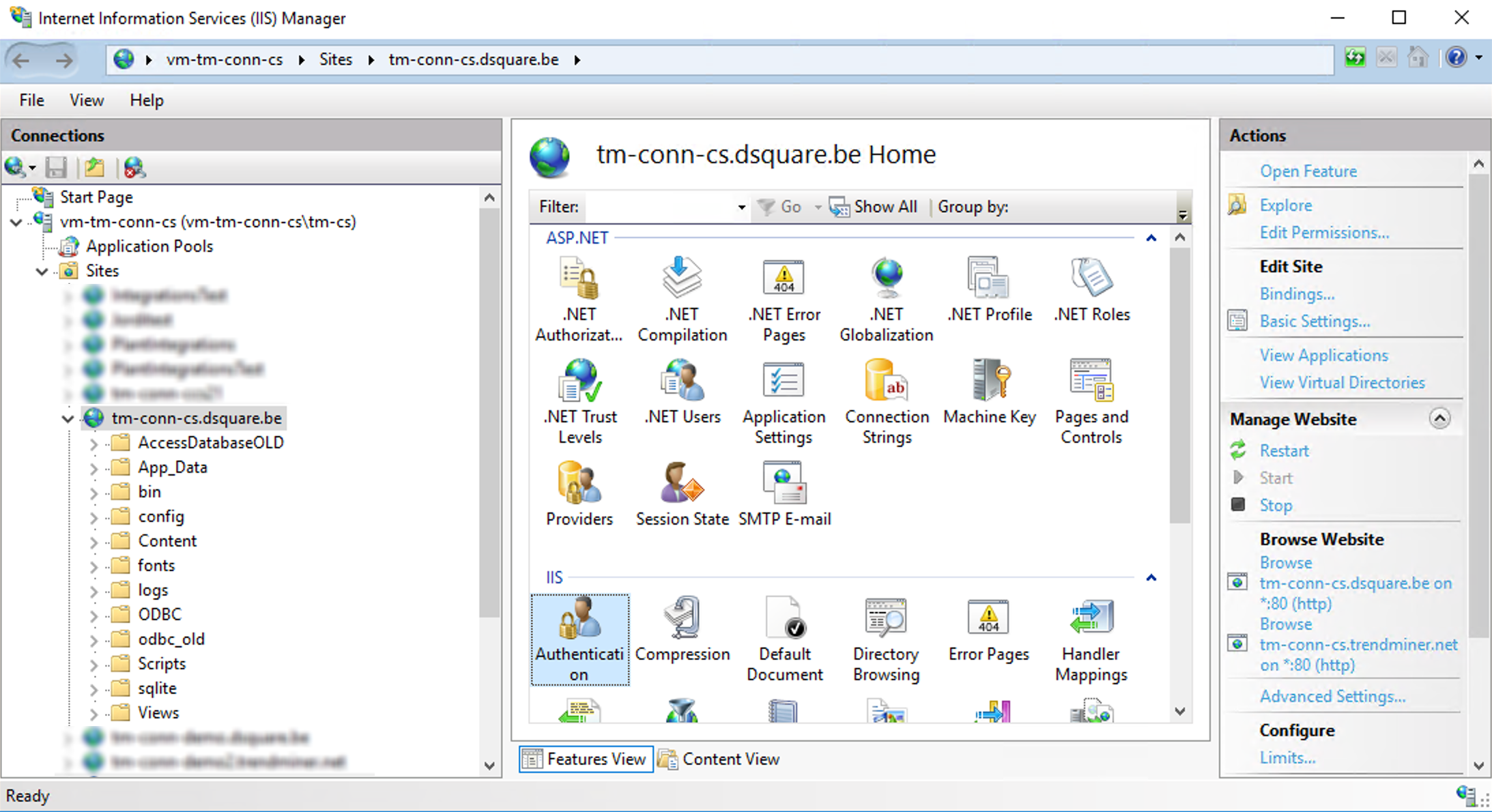The width and height of the screenshot is (1492, 812).
Task: Open the View menu
Action: tap(86, 100)
